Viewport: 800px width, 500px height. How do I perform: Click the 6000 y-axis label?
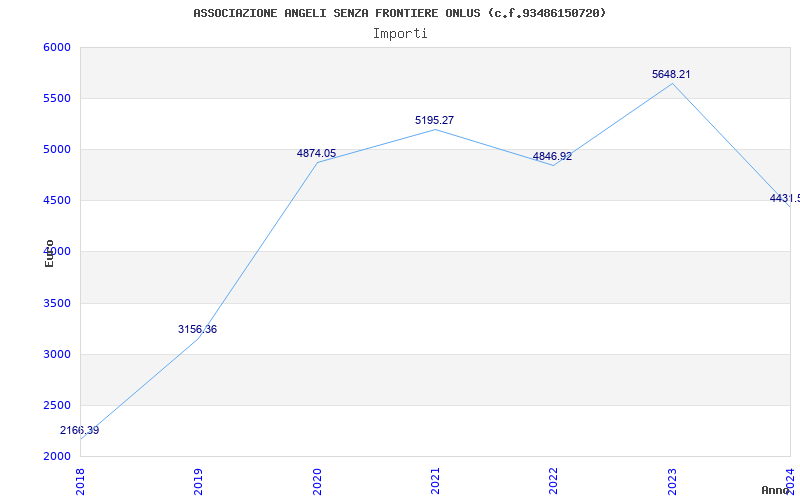pos(57,47)
